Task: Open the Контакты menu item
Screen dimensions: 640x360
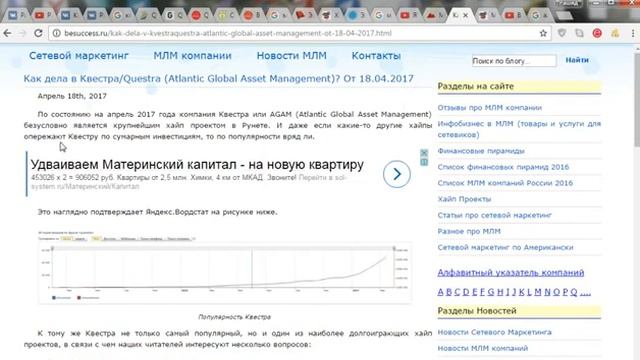Action: coord(376,56)
